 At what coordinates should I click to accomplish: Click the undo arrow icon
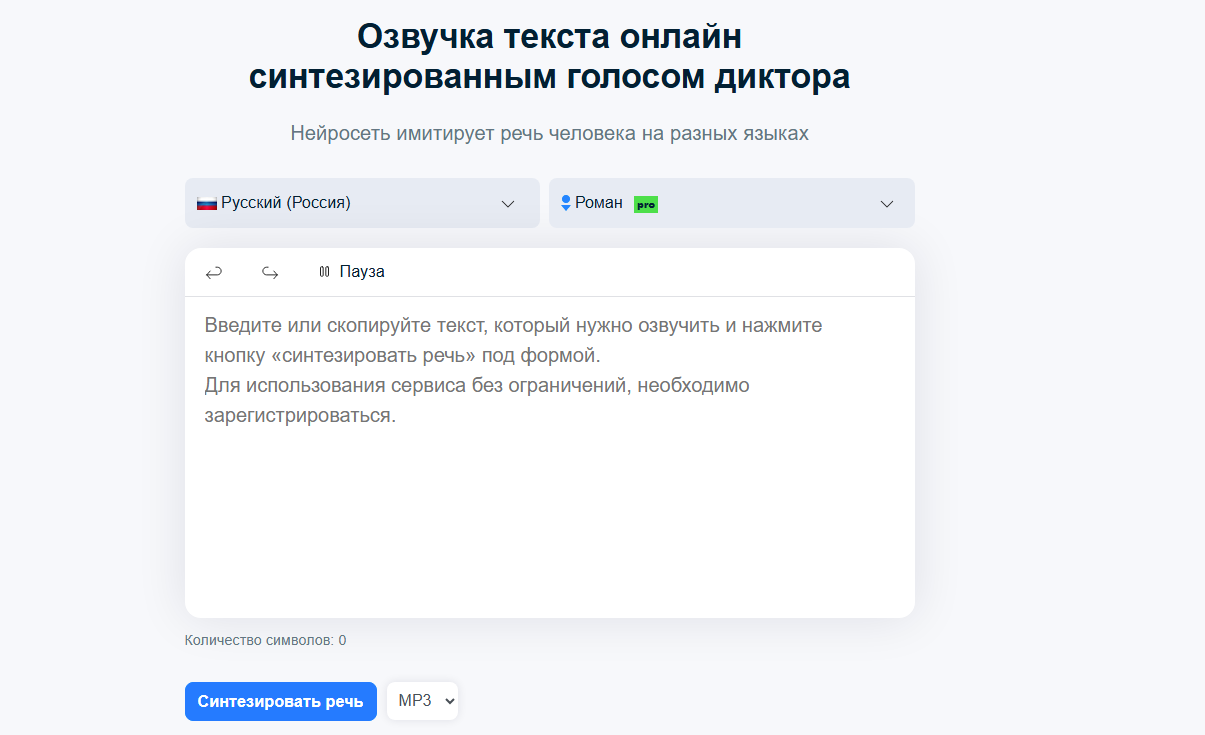(x=213, y=272)
